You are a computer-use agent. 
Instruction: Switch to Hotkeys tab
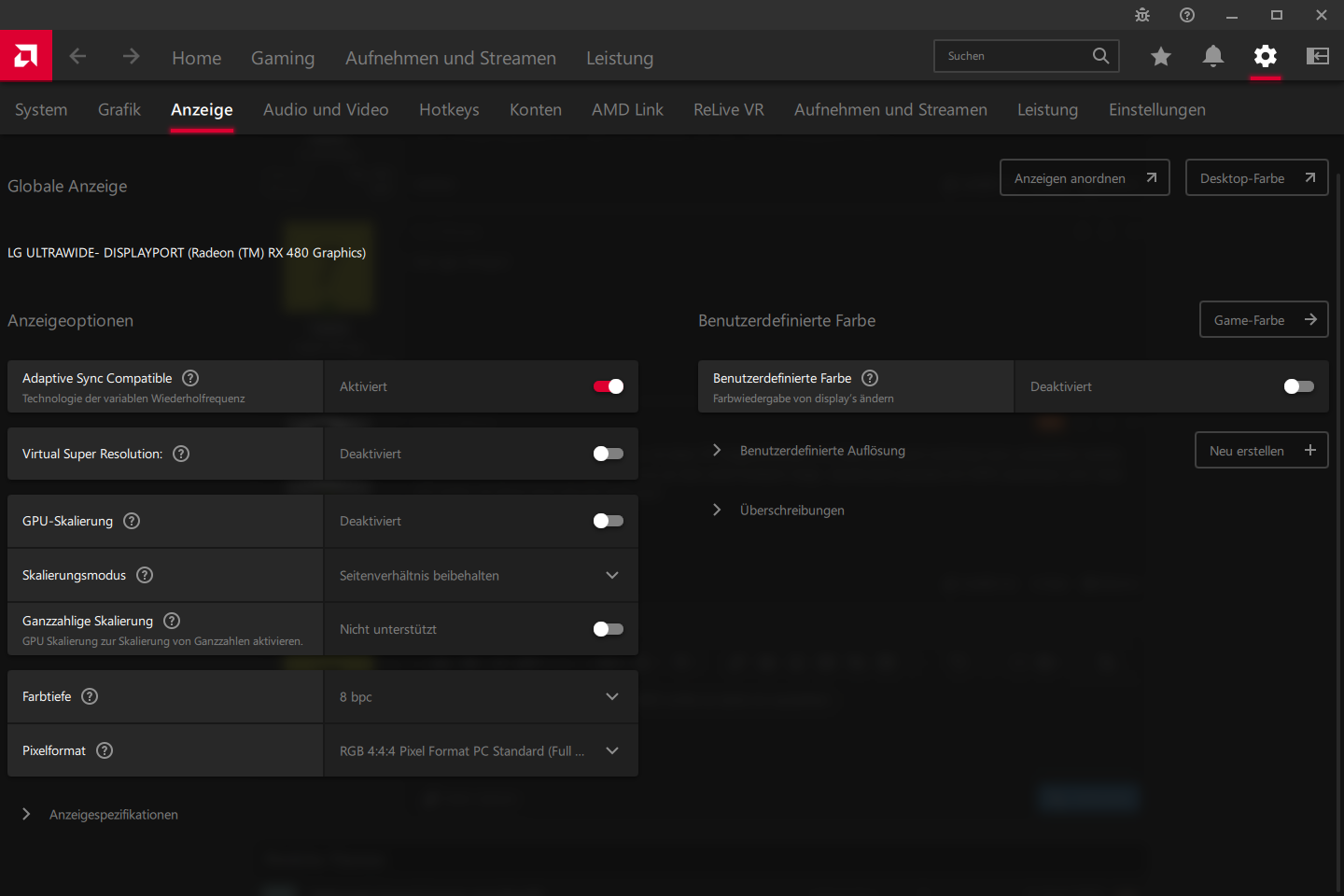[449, 109]
